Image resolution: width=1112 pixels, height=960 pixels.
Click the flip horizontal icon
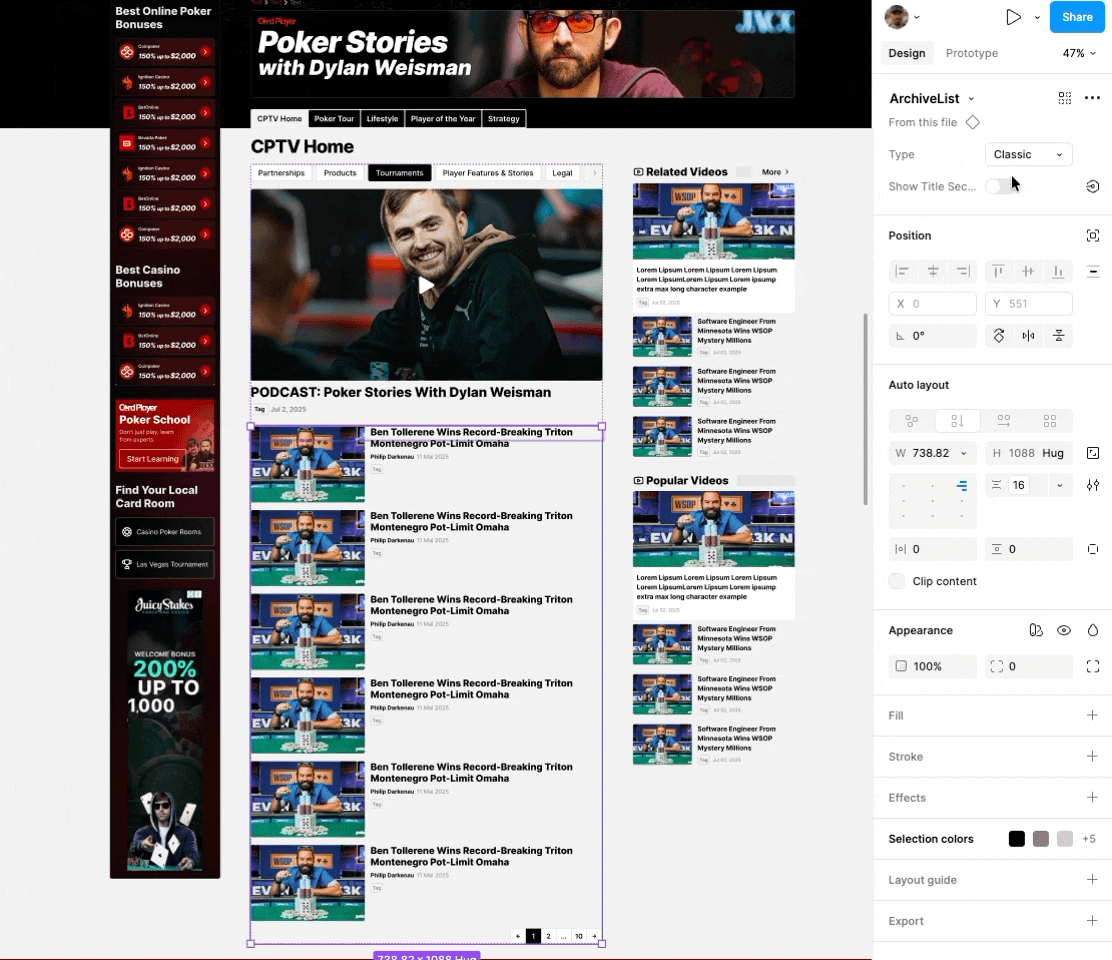(x=1028, y=336)
